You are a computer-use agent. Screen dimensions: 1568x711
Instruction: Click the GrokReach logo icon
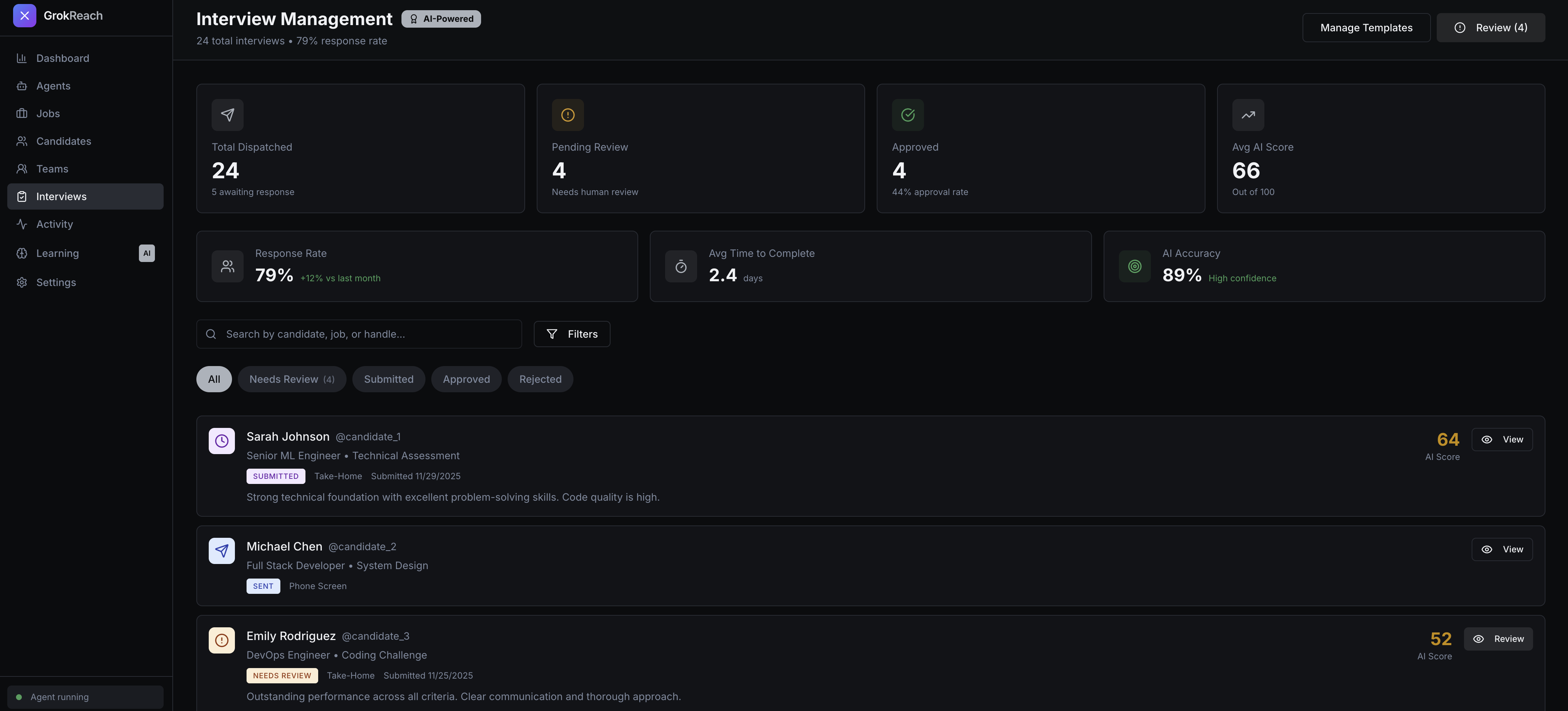[24, 16]
